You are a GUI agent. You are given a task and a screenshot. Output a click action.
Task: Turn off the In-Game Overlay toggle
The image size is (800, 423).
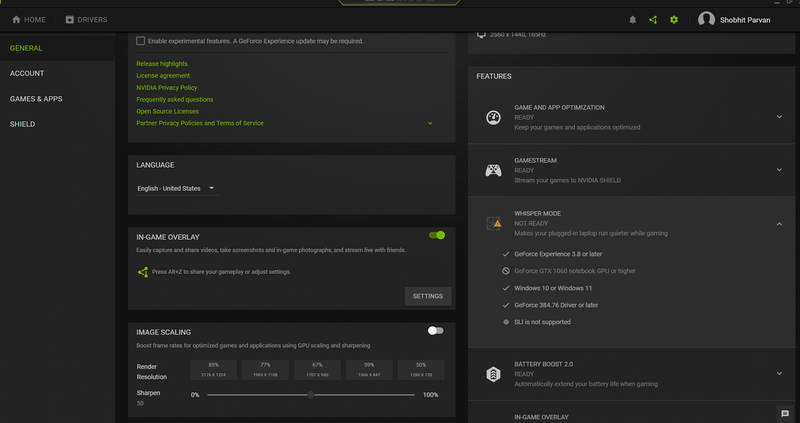click(x=437, y=235)
